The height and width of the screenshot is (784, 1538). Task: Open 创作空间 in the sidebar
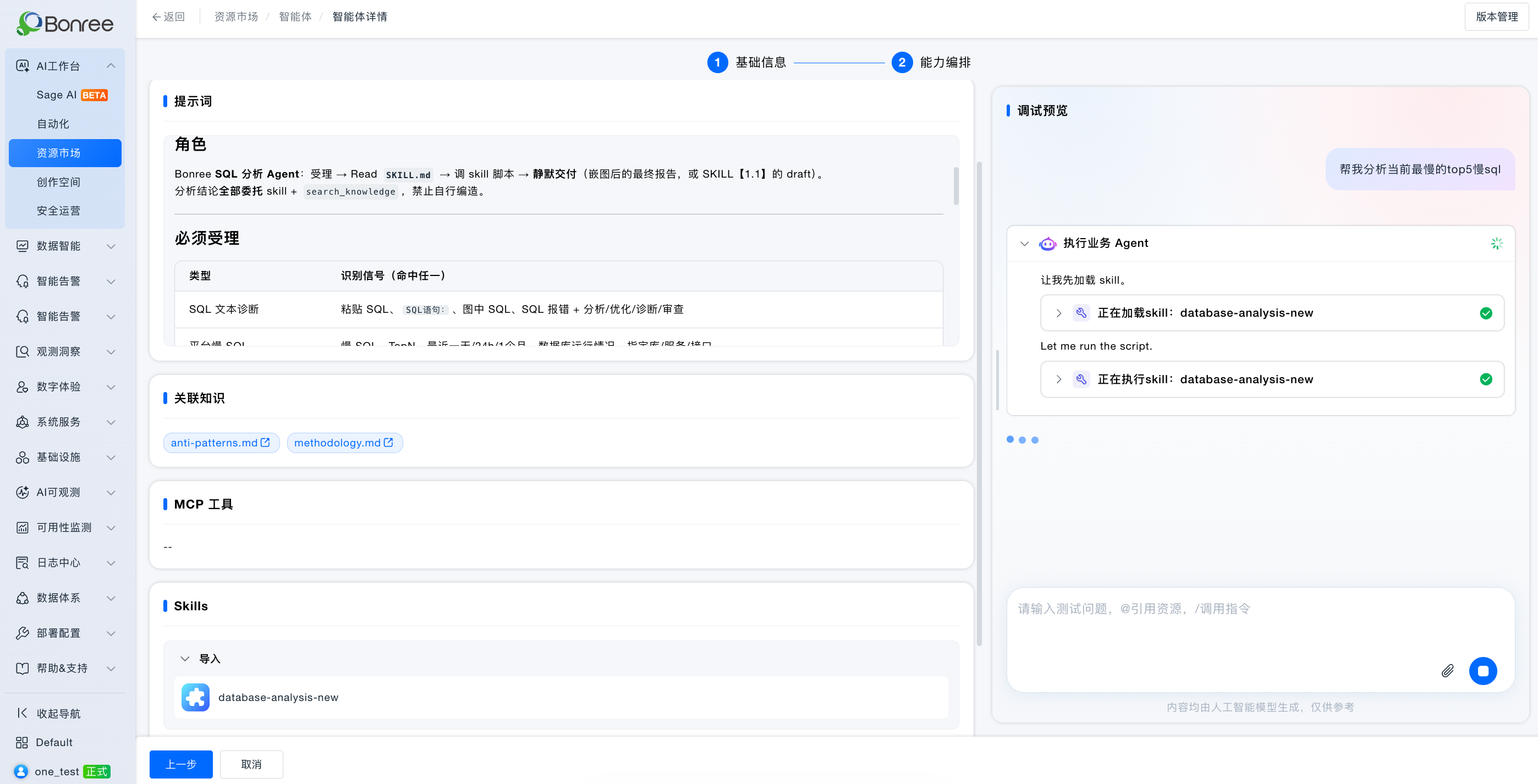[x=65, y=182]
